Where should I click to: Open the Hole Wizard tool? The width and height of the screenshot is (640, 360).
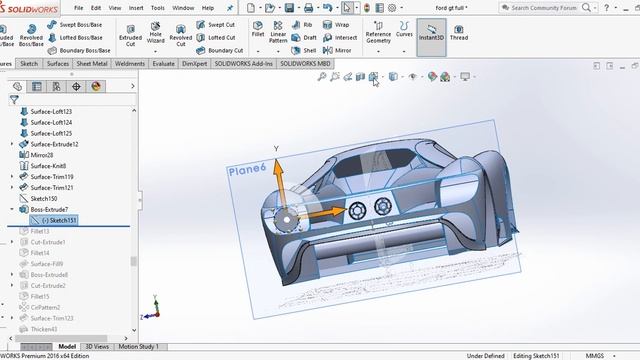click(x=156, y=33)
